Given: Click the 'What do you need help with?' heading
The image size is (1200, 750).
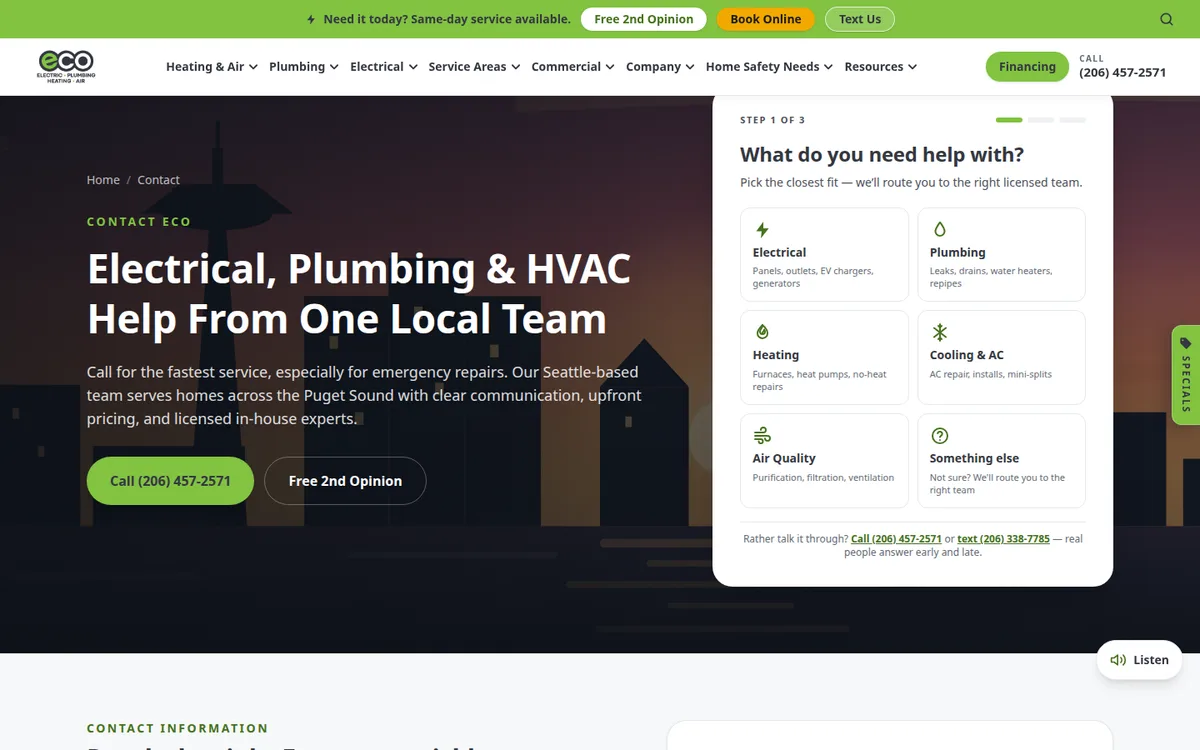Looking at the screenshot, I should (x=882, y=155).
